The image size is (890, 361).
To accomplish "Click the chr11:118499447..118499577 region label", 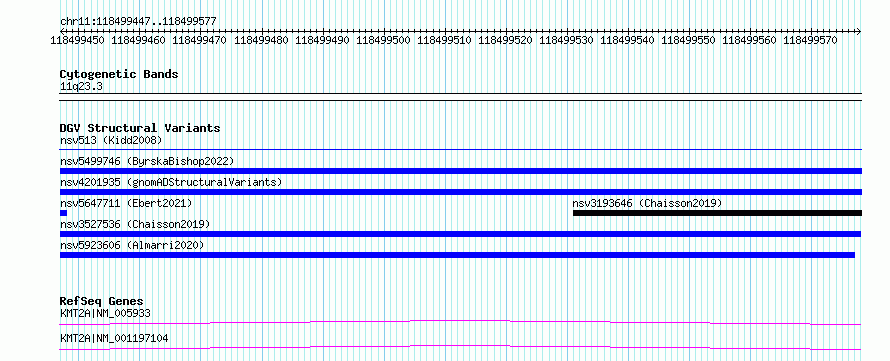I will tap(138, 21).
